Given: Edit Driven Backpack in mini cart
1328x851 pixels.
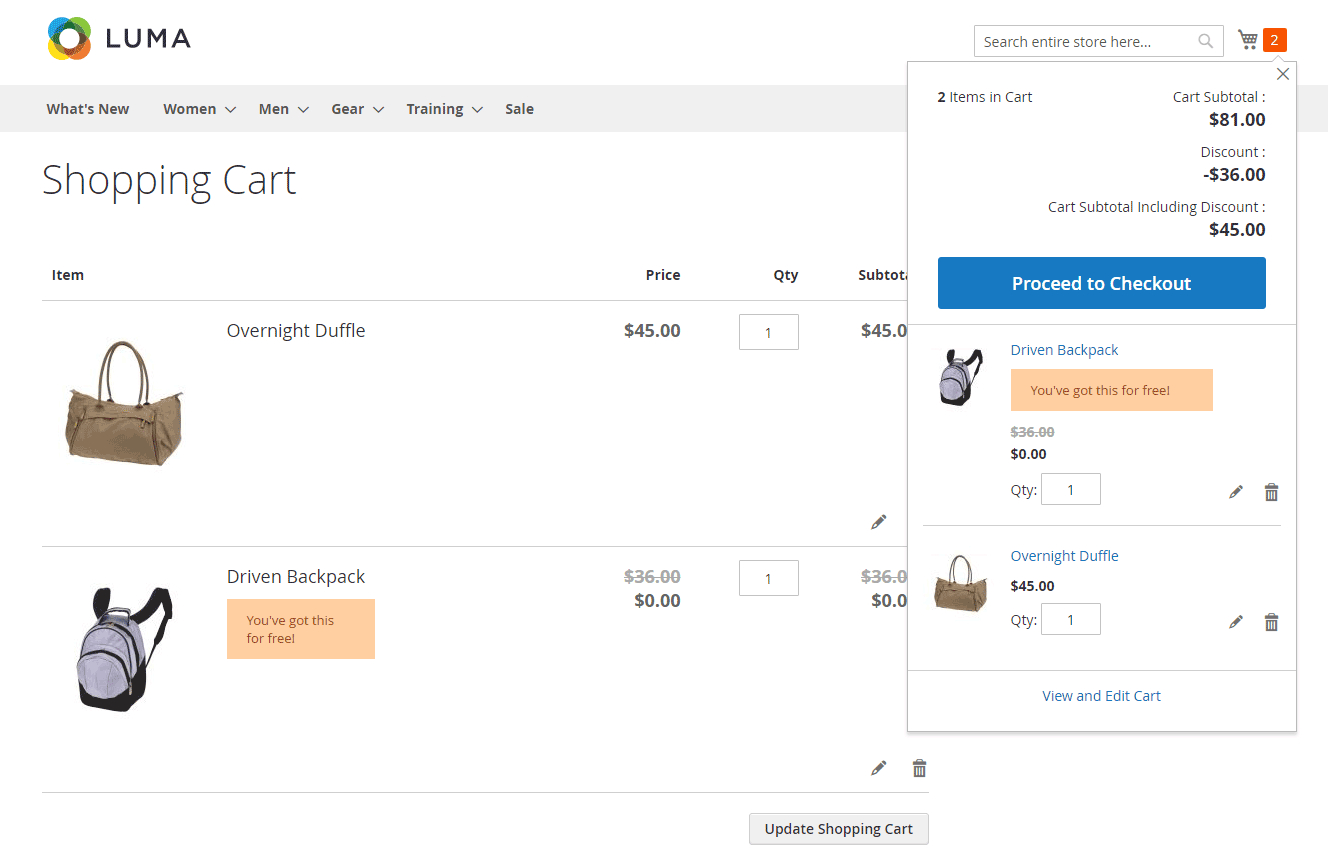Looking at the screenshot, I should (x=1236, y=492).
